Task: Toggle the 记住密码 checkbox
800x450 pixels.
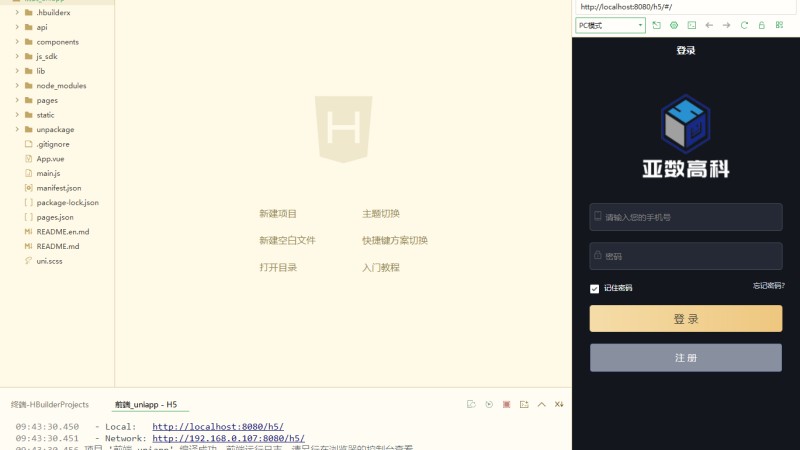Action: point(594,289)
